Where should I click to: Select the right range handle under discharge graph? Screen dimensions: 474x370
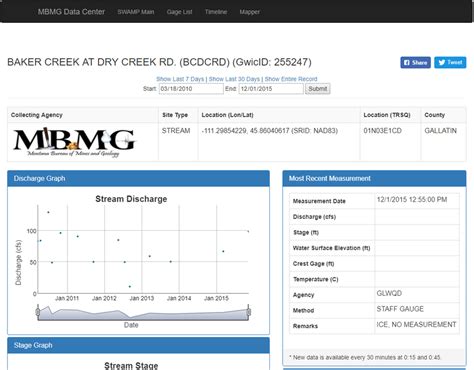[x=248, y=312]
